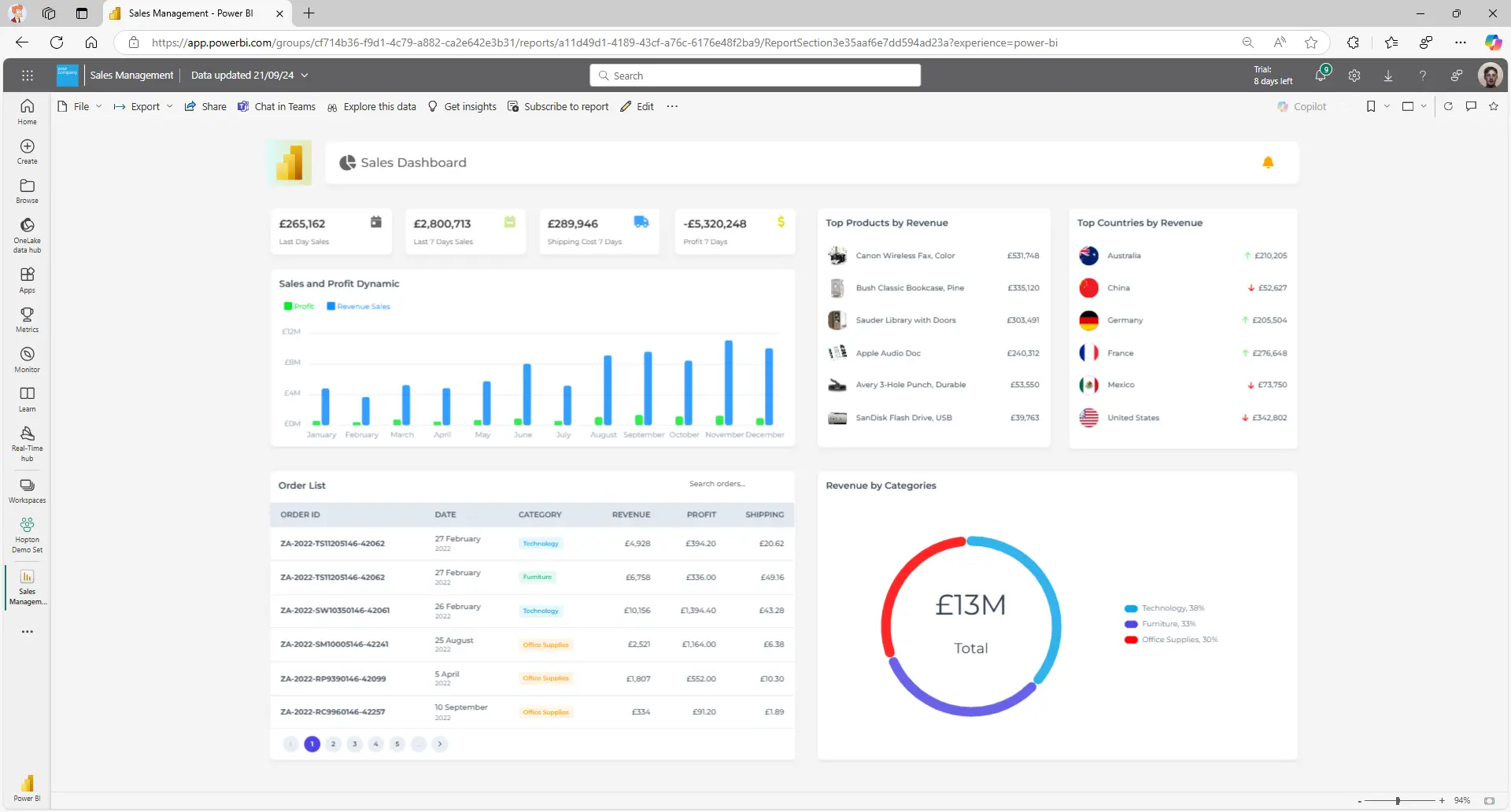Click the Power BI Search box
1511x812 pixels.
(755, 76)
